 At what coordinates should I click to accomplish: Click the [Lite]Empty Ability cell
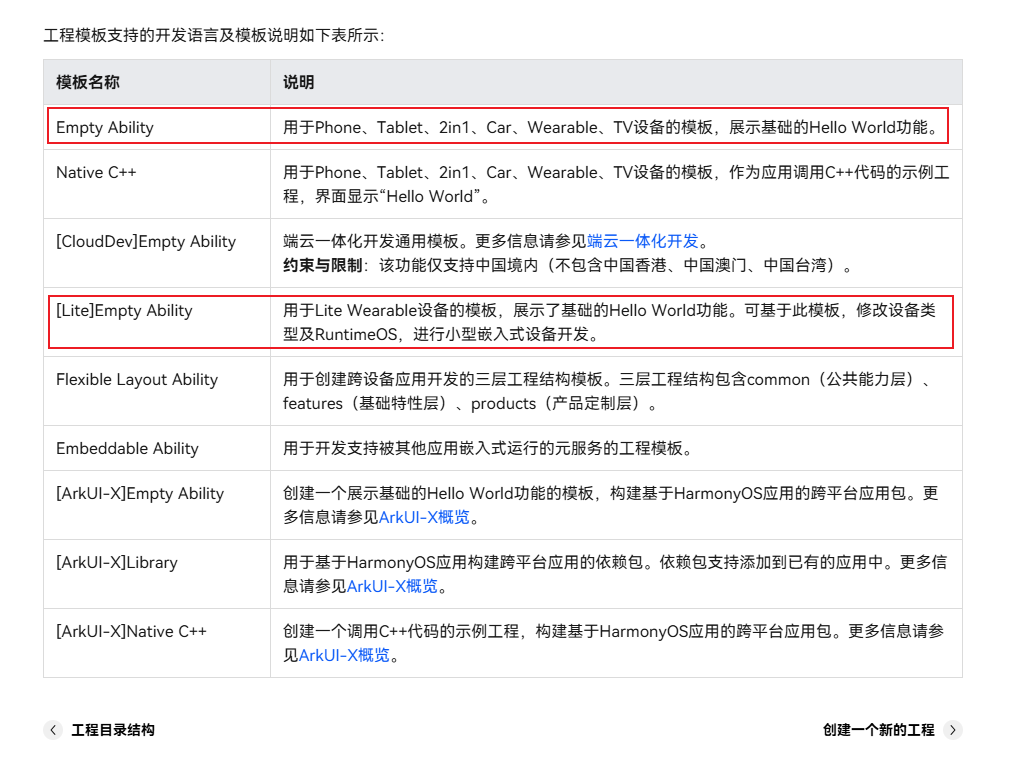click(124, 310)
